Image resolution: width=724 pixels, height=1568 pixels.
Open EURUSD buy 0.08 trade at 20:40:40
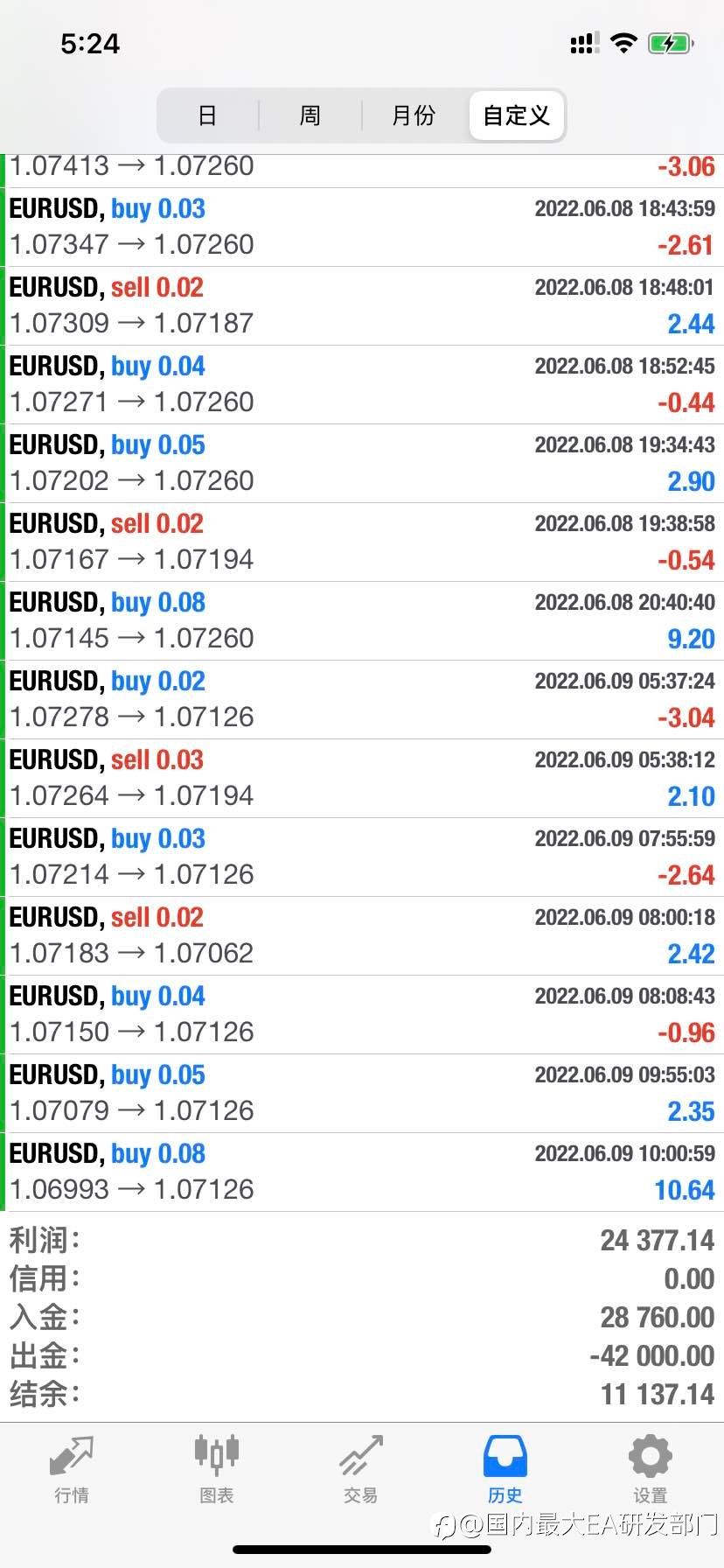coord(362,621)
